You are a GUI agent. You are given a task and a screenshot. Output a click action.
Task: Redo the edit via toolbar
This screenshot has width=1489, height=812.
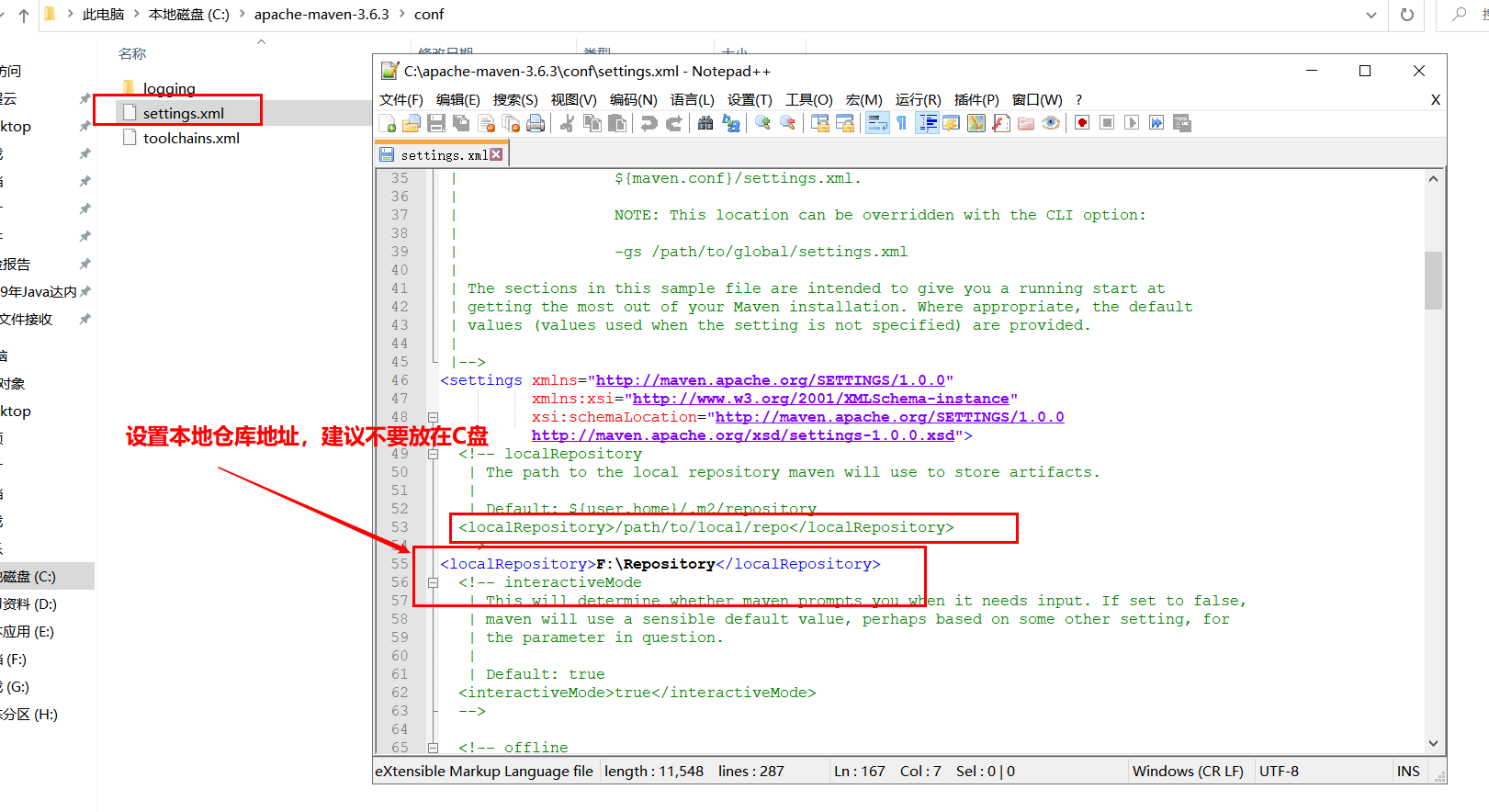point(674,123)
